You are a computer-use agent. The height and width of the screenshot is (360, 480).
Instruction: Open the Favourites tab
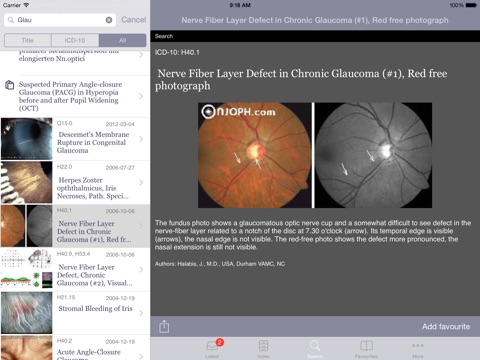pyautogui.click(x=366, y=348)
